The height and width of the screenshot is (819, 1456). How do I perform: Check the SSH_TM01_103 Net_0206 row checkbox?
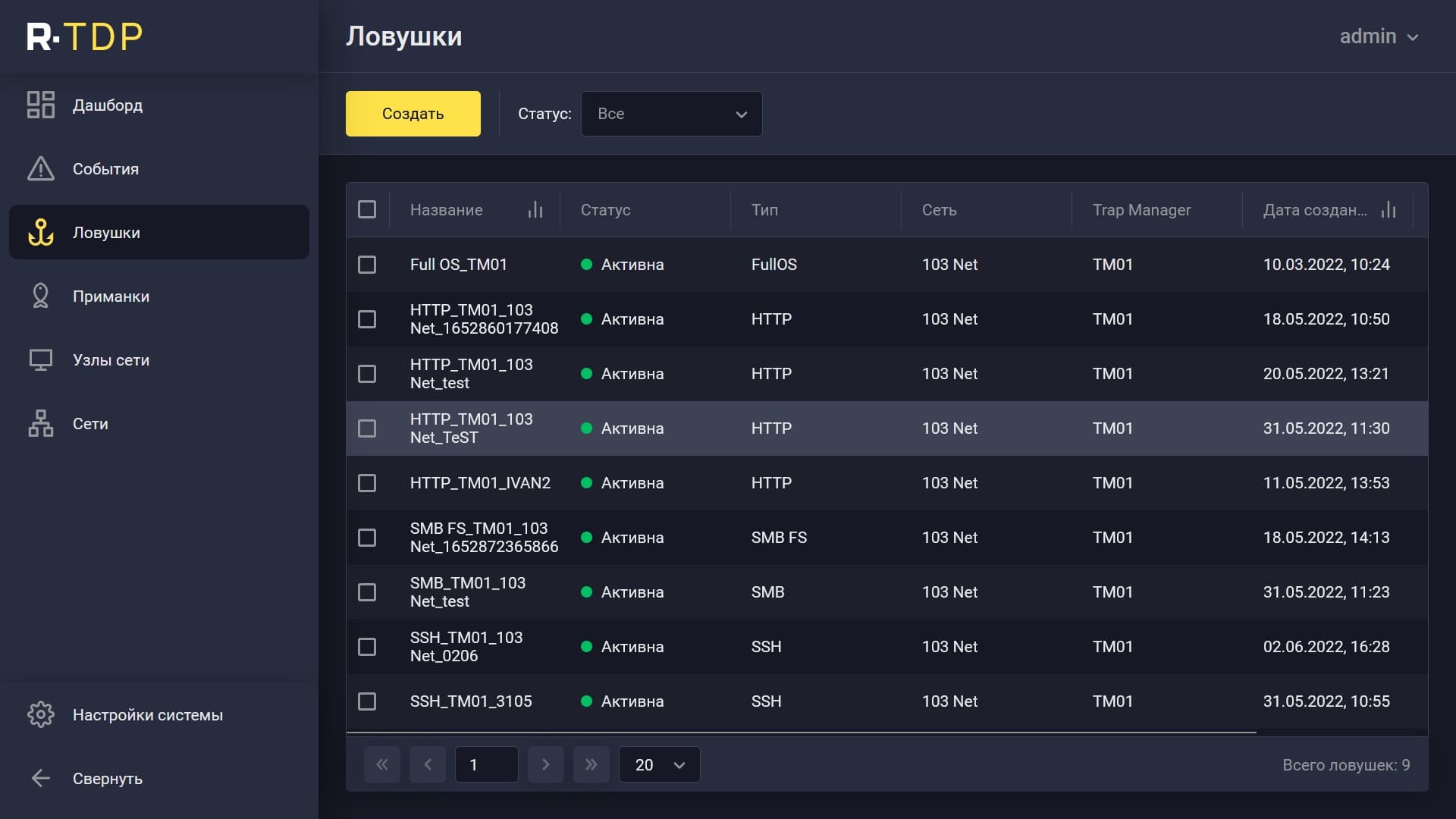pos(367,646)
